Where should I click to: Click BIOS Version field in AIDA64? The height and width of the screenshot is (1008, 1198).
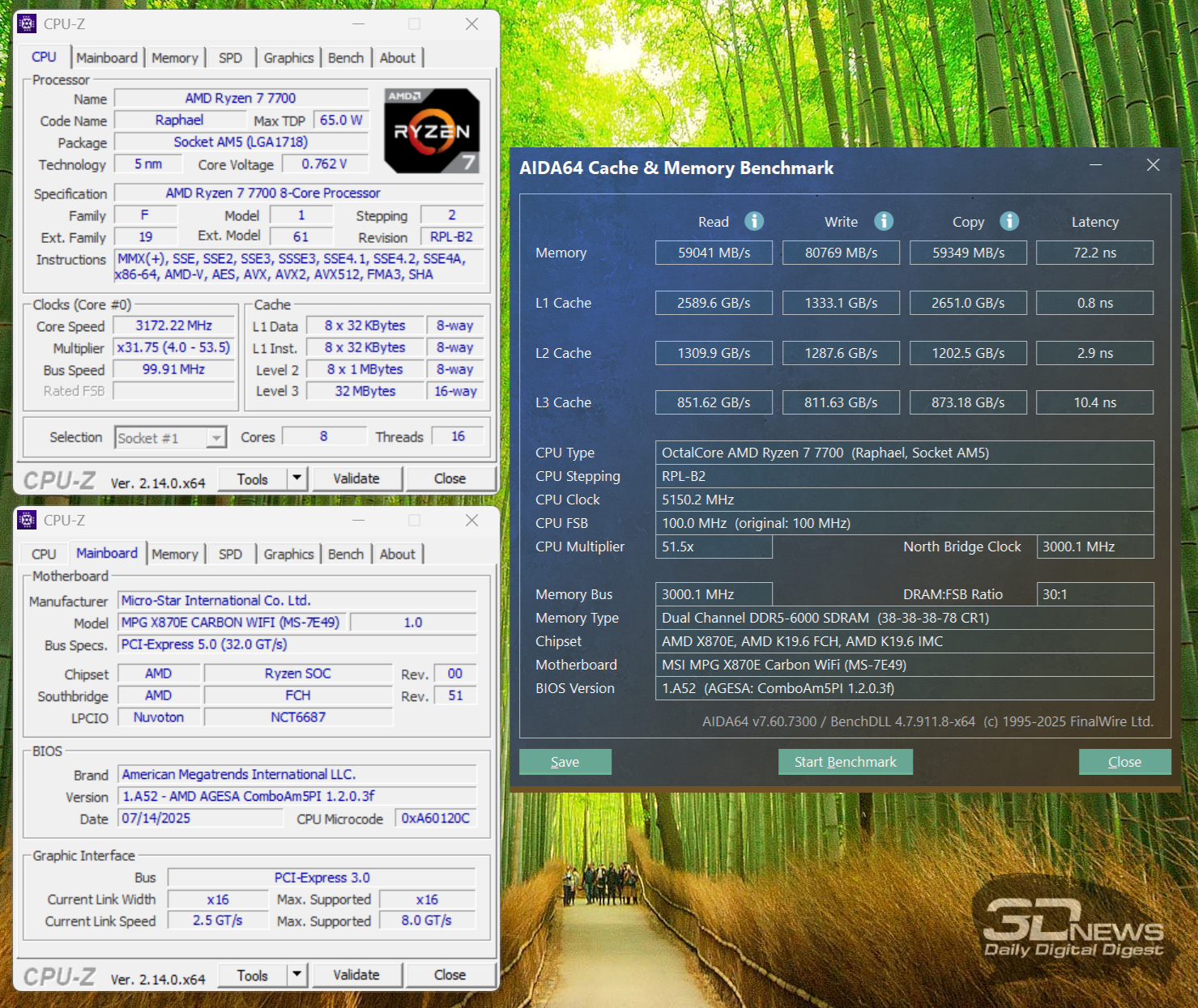904,688
